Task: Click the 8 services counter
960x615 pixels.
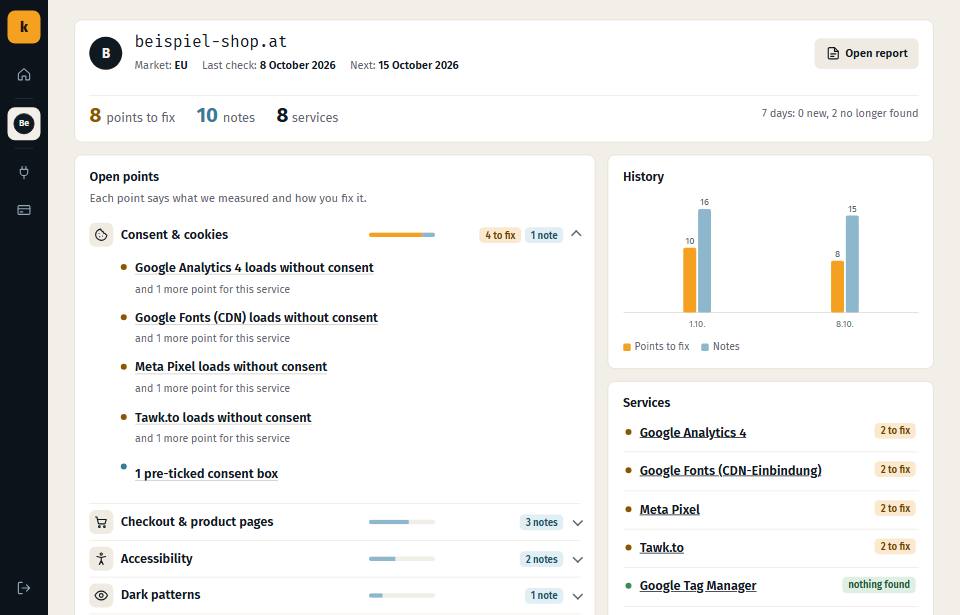Action: (307, 116)
